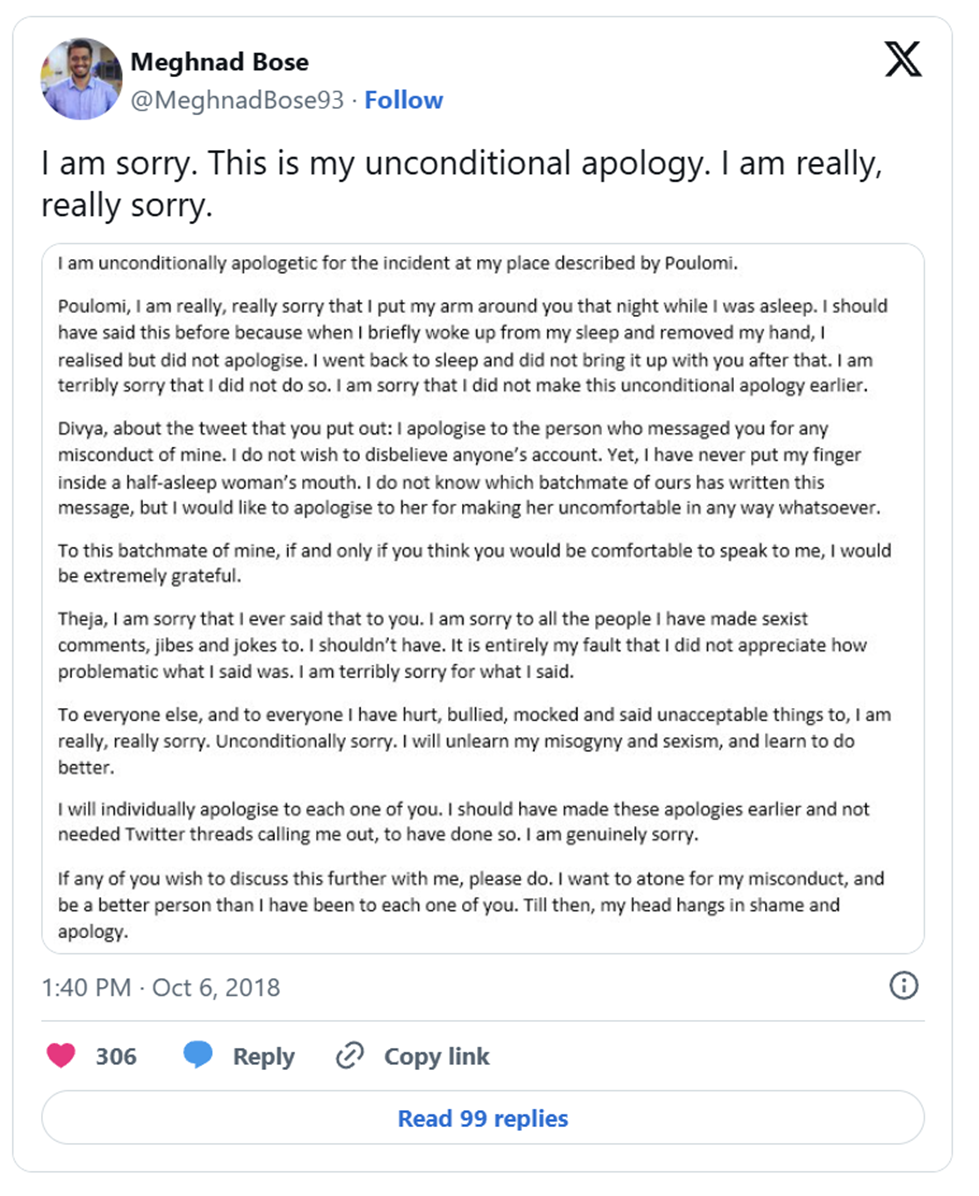Click the blue reply bubble icon
Screen dimensions: 979x1196
pos(199,1056)
